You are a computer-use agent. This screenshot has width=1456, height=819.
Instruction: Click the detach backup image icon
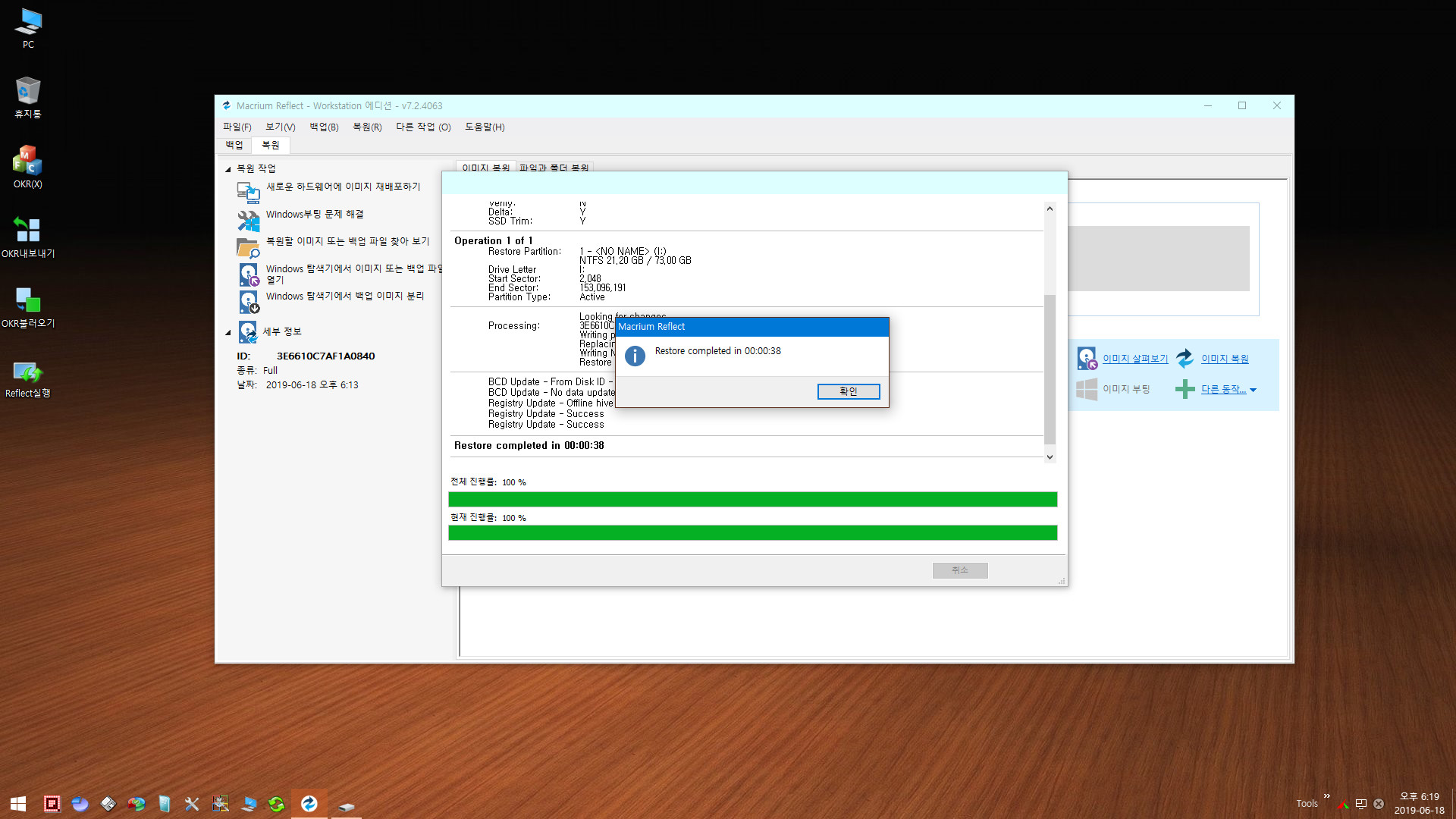click(249, 302)
